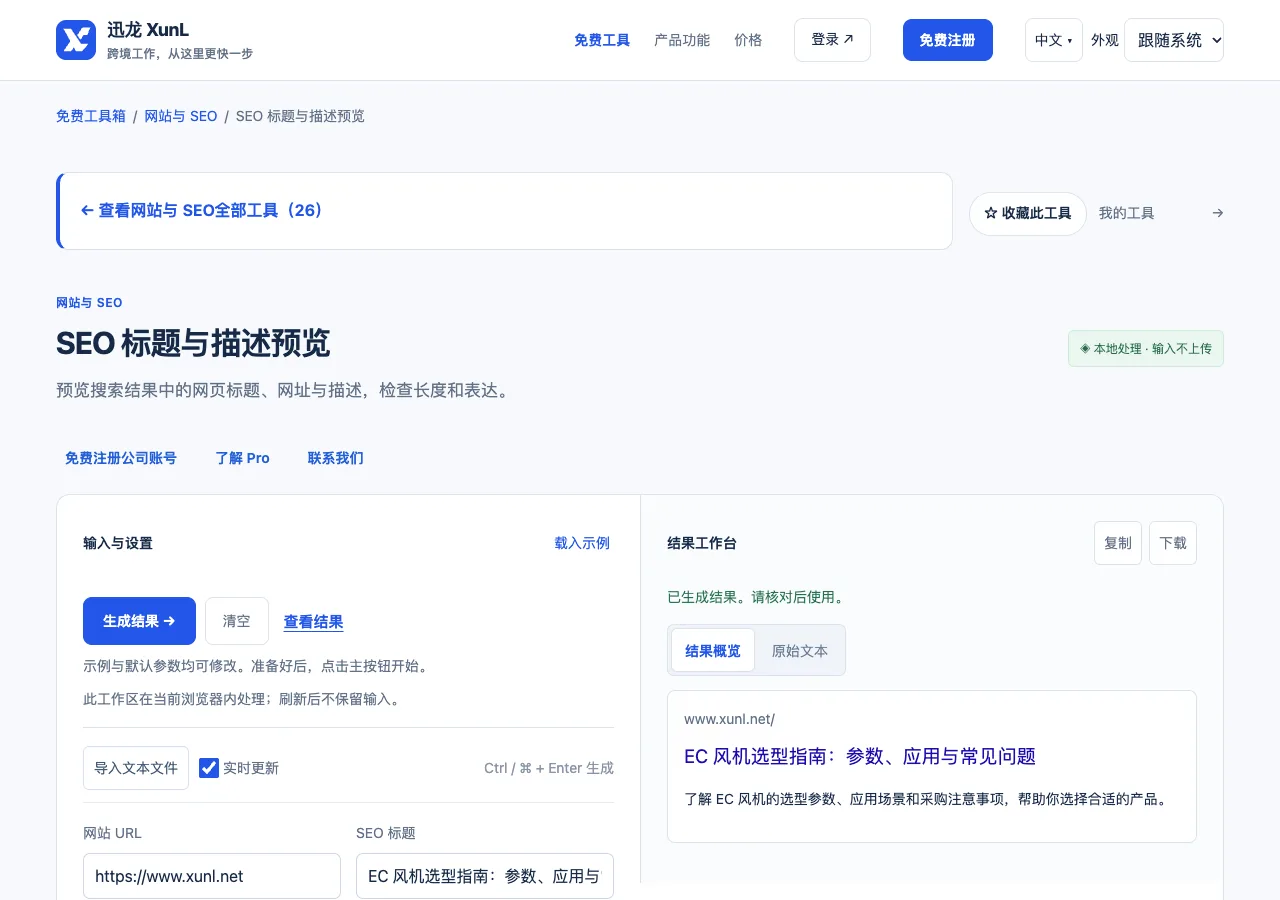Toggle the 实时更新 checkbox
This screenshot has width=1280, height=900.
coord(209,768)
